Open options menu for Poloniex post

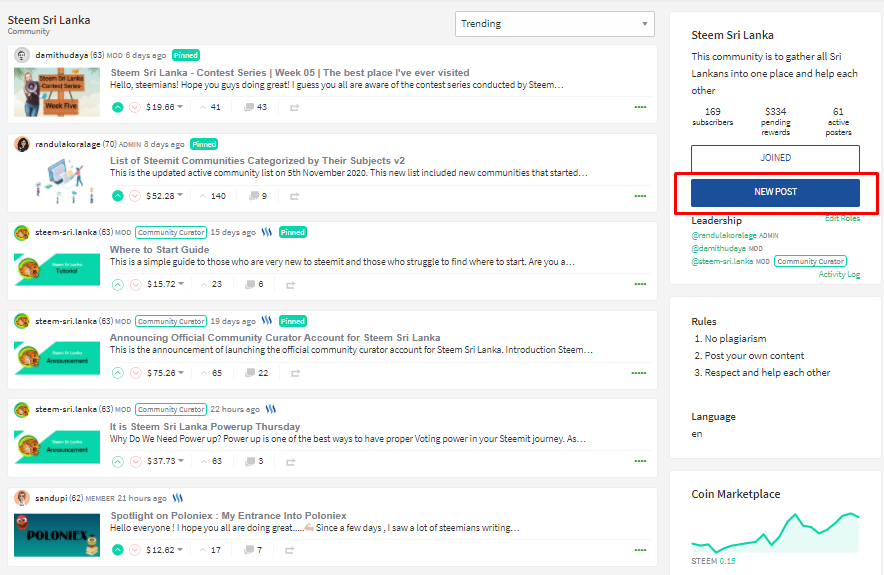coord(640,550)
